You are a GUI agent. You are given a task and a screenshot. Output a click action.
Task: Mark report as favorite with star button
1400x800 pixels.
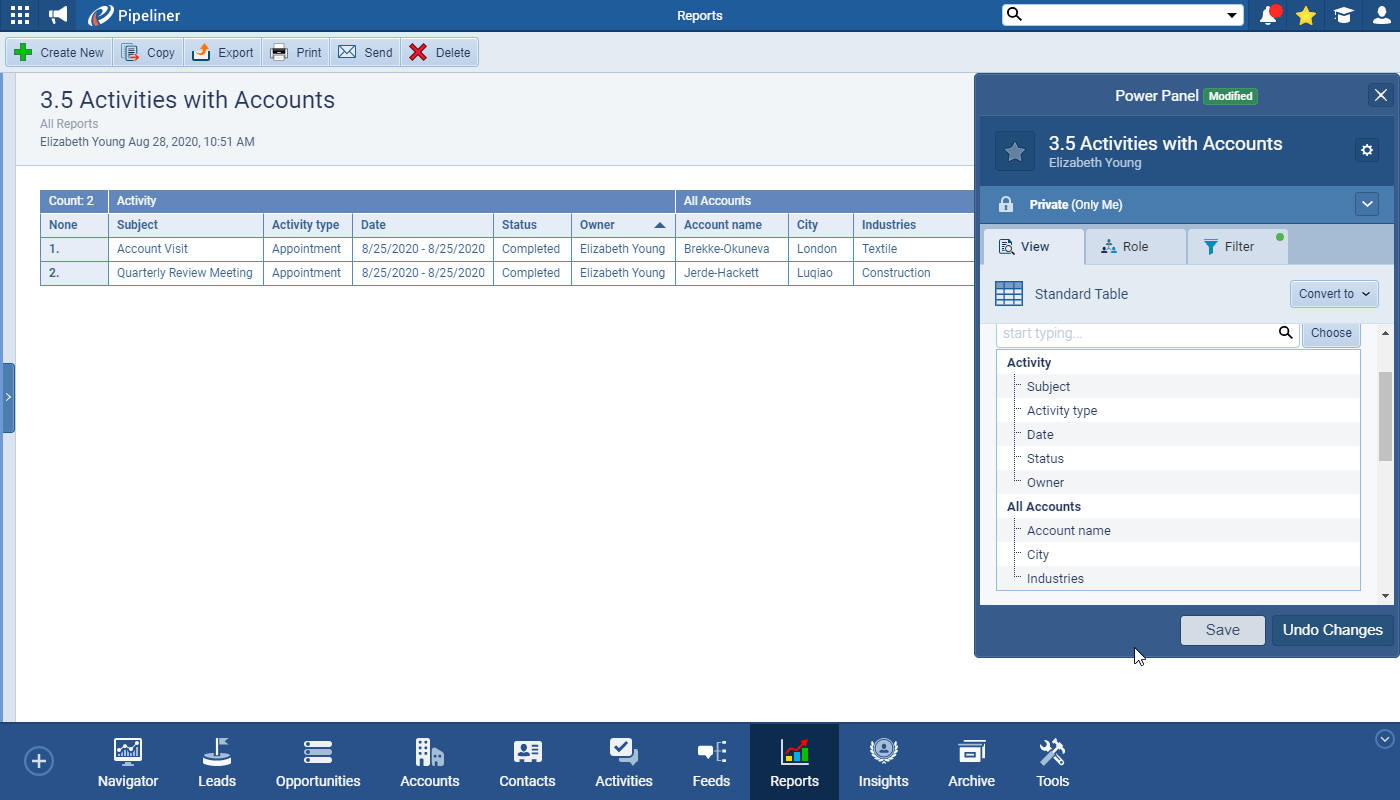pos(1014,151)
